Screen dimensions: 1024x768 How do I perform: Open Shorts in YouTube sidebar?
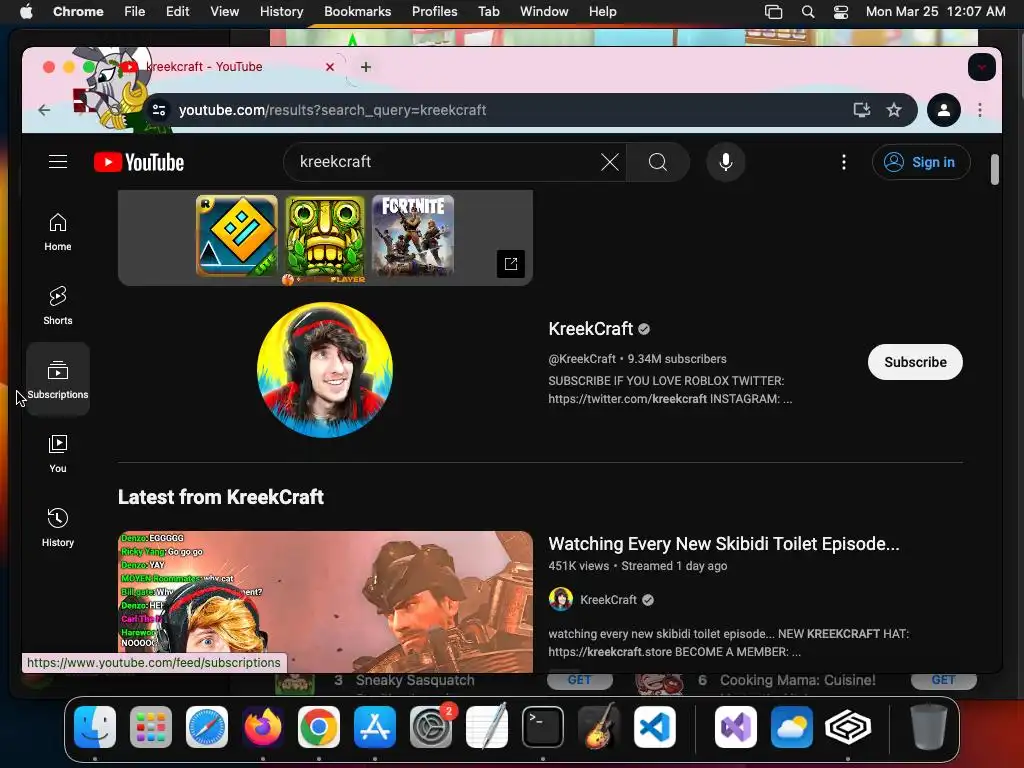click(x=58, y=306)
